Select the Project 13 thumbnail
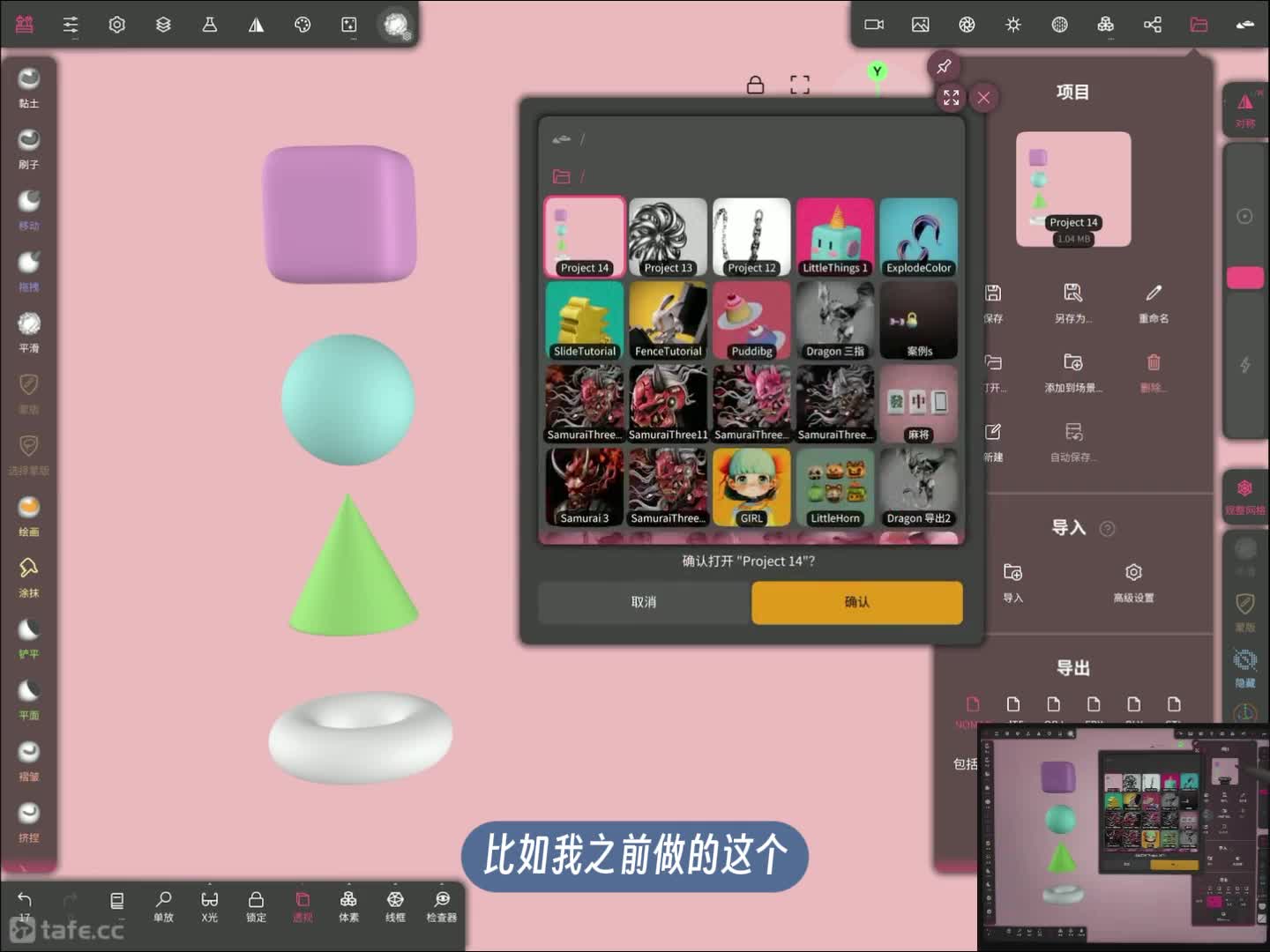The height and width of the screenshot is (952, 1270). [668, 237]
